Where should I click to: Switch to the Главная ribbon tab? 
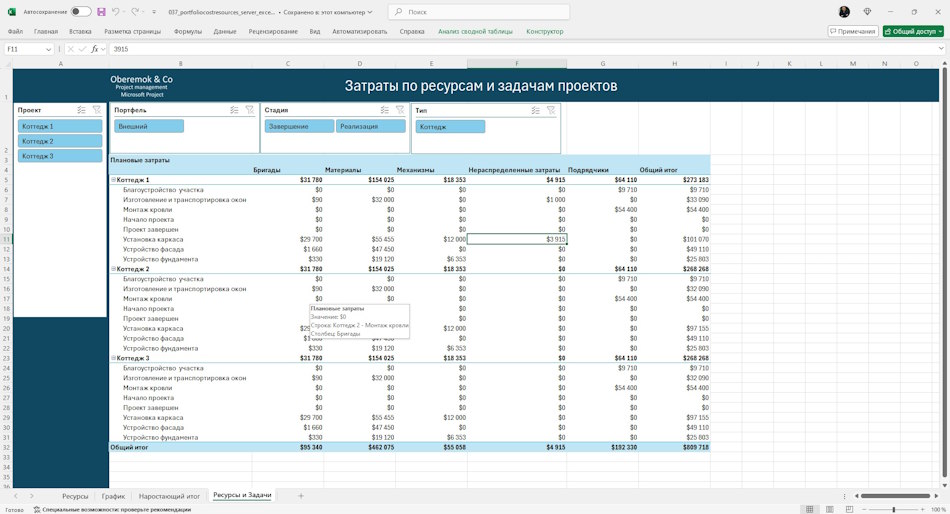(46, 32)
